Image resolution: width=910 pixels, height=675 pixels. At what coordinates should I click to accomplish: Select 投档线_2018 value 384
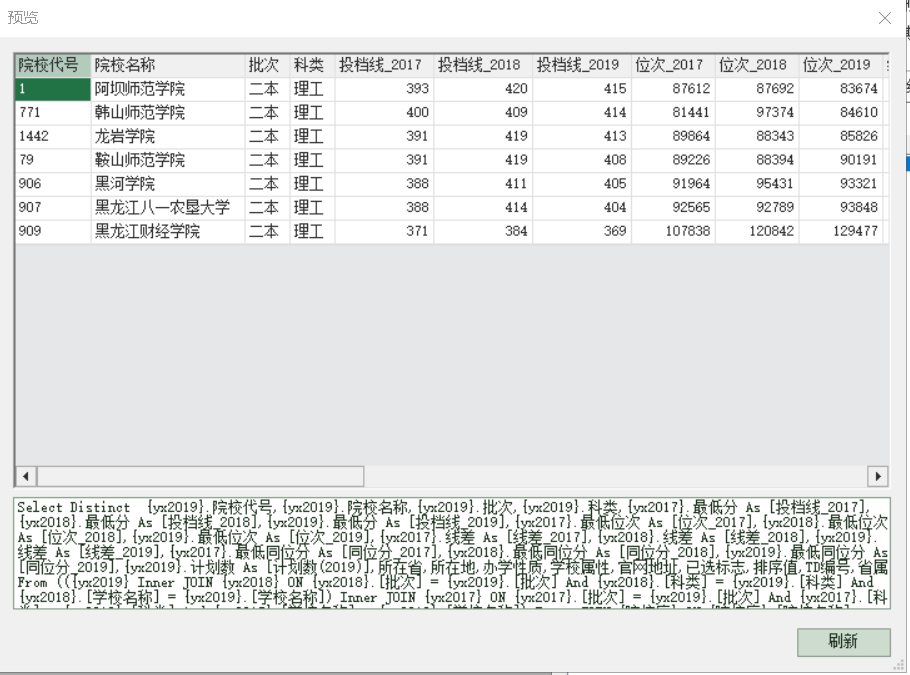pyautogui.click(x=483, y=232)
